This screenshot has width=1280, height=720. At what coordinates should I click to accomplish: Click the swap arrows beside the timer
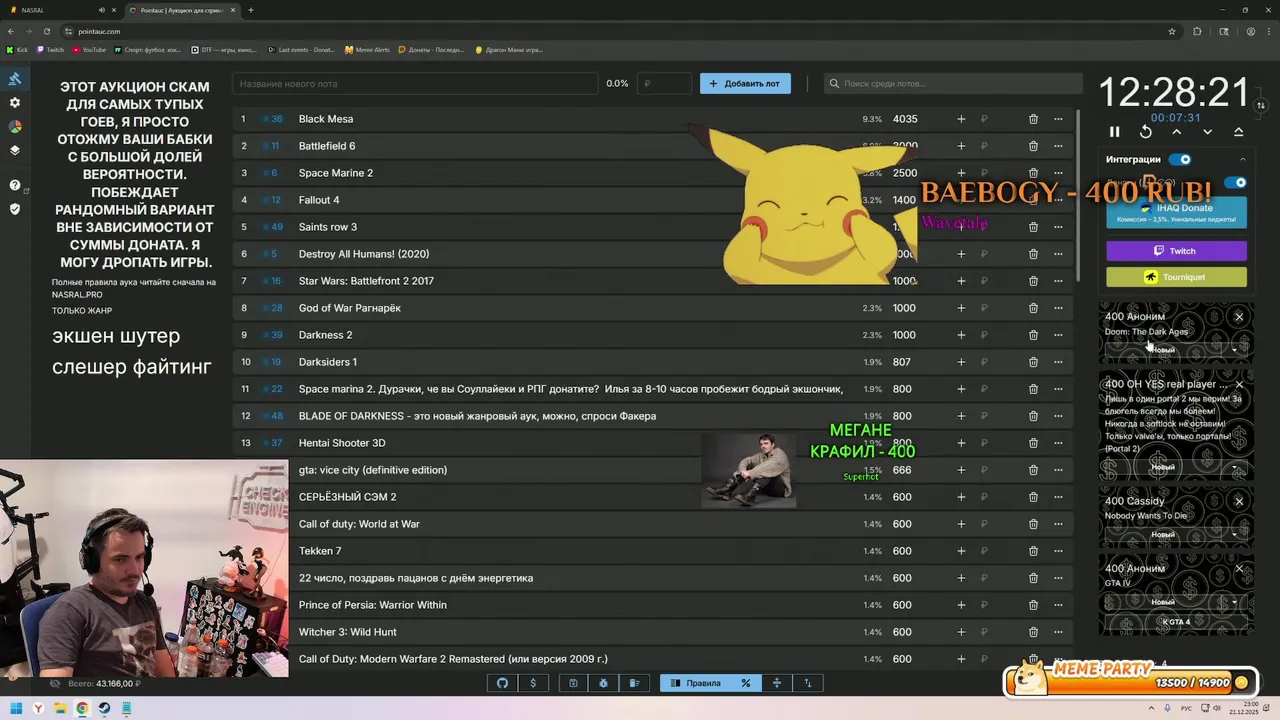[x=1261, y=105]
